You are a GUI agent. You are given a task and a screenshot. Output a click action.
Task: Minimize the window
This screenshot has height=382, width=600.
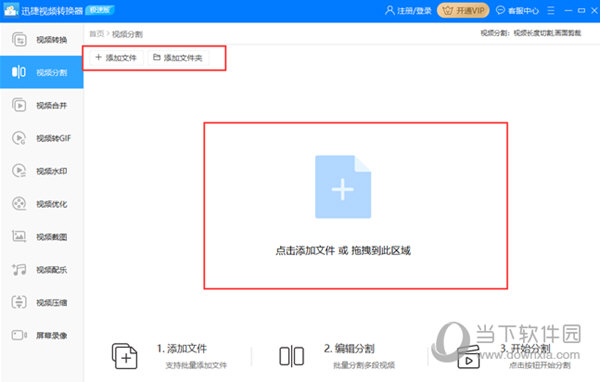tap(568, 10)
